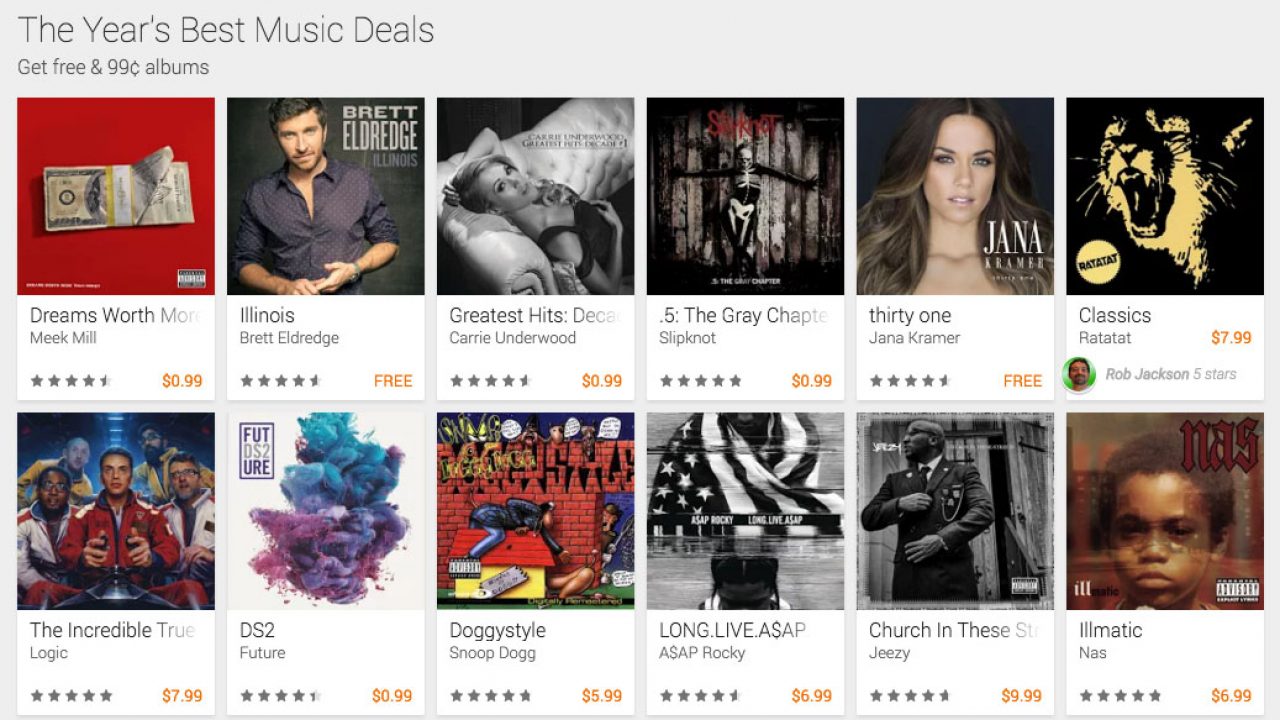The image size is (1280, 720).
Task: Click the Jana Kramer artist name
Action: click(914, 338)
